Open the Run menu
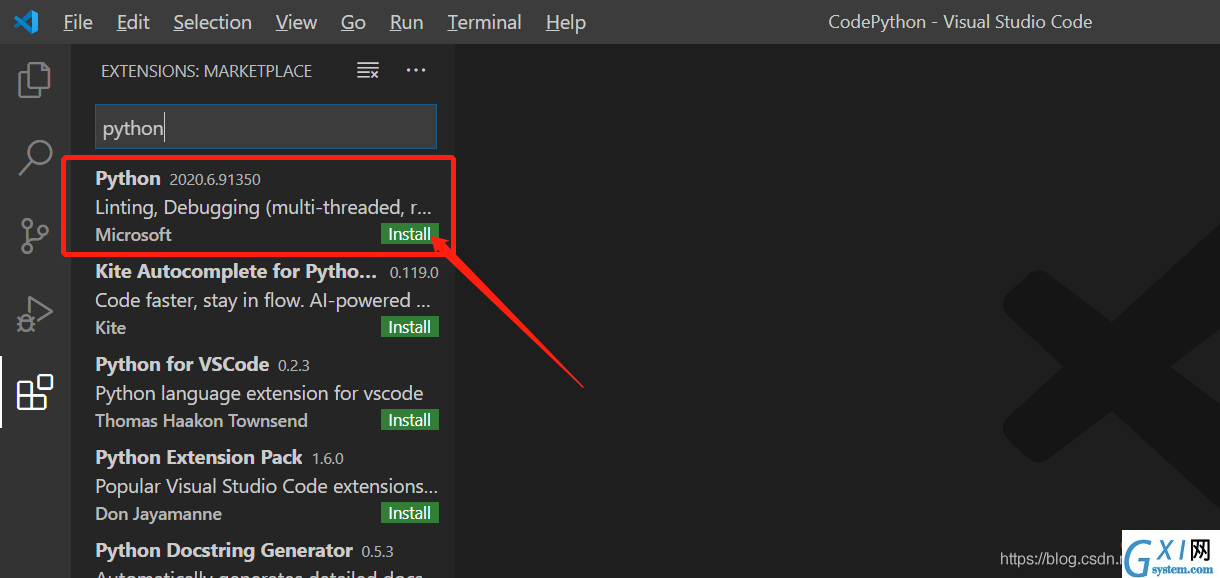This screenshot has width=1220, height=578. tap(406, 22)
